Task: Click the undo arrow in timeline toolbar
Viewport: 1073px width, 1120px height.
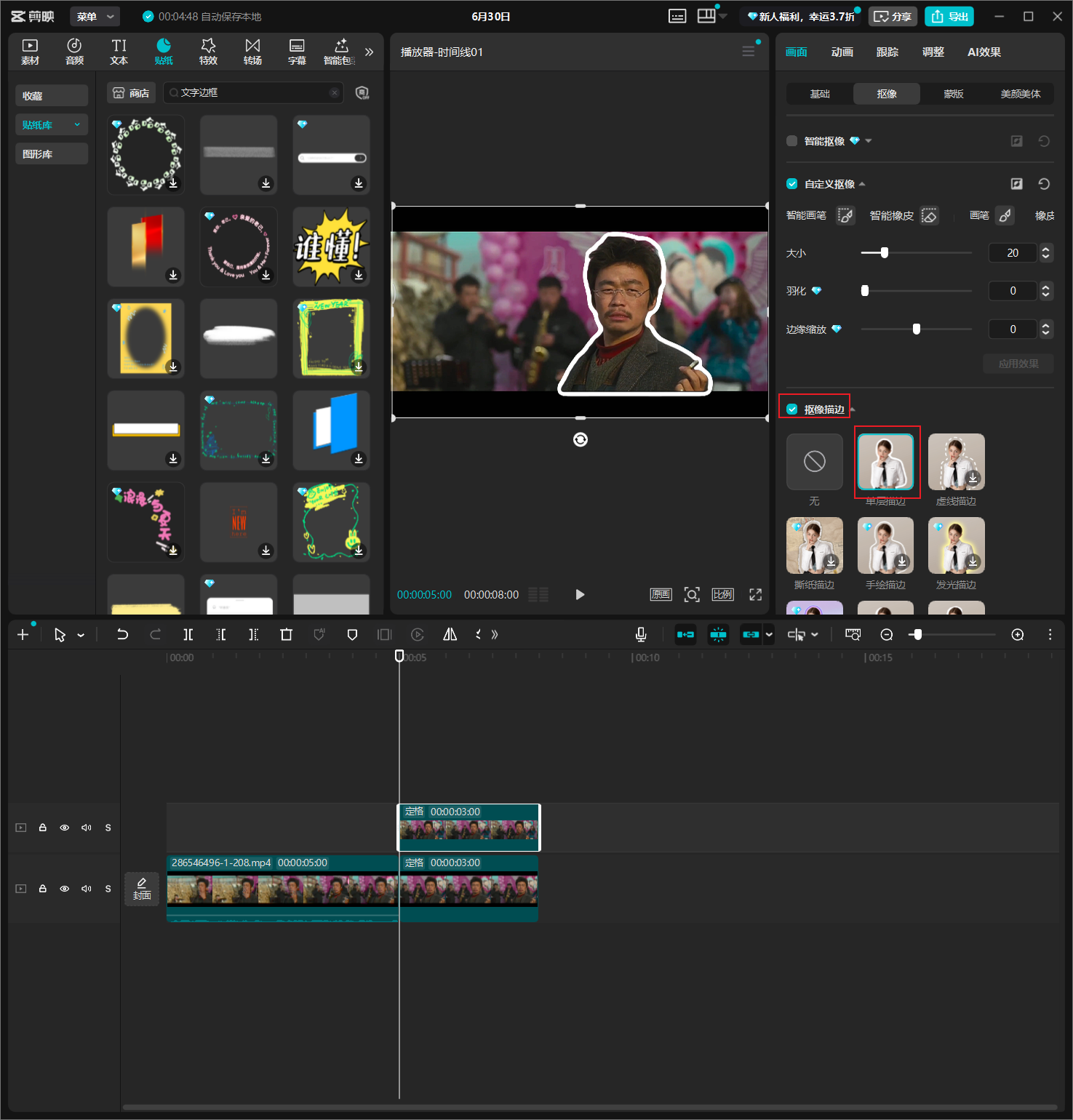Action: click(122, 634)
